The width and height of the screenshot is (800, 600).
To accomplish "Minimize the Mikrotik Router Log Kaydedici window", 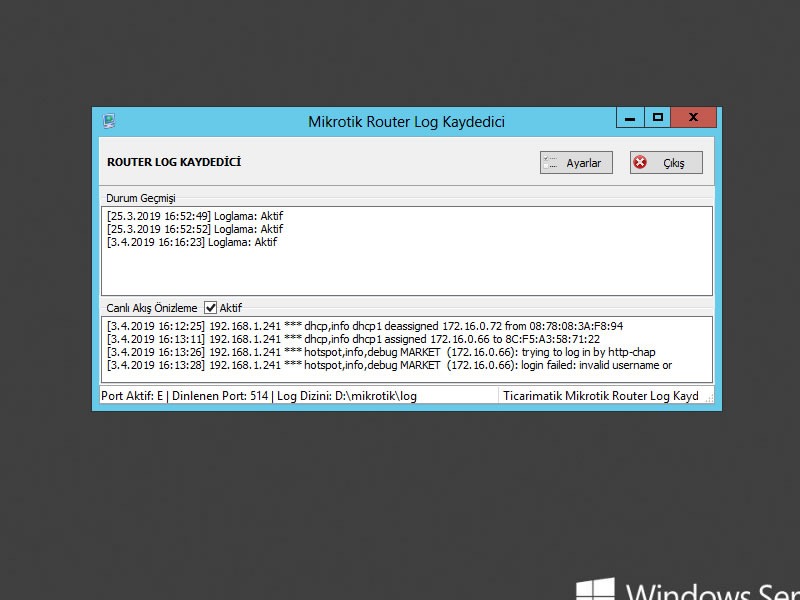I will 629,119.
